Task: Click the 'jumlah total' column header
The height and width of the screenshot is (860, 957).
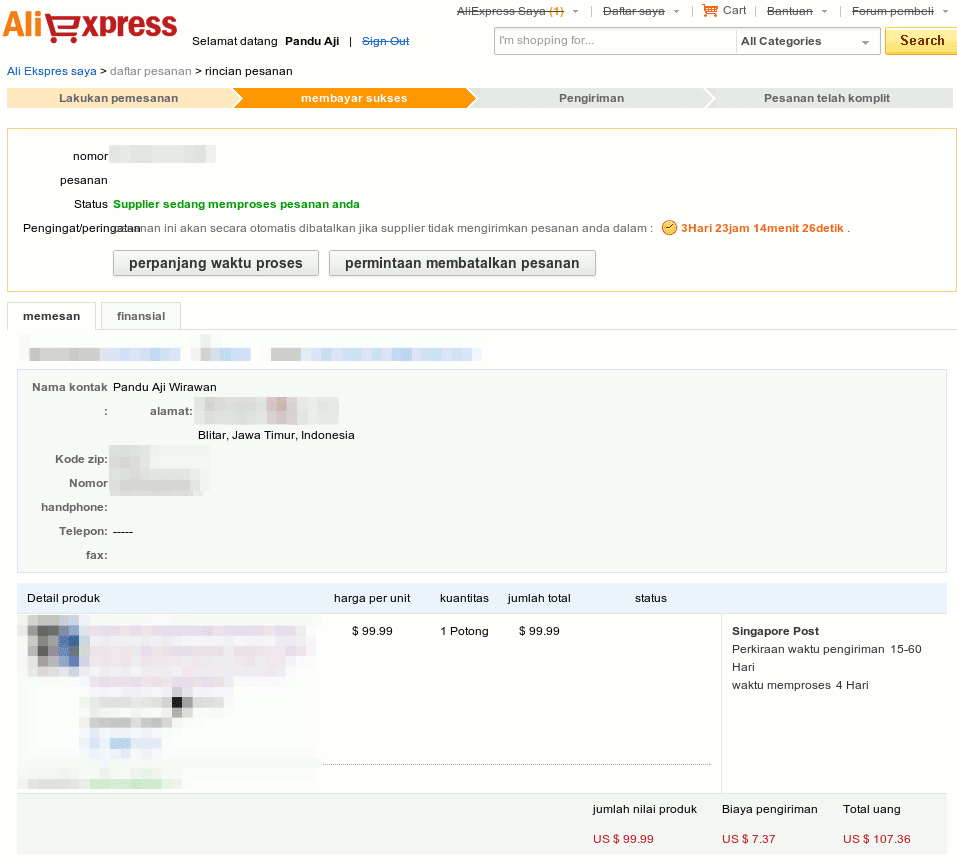Action: [x=539, y=598]
